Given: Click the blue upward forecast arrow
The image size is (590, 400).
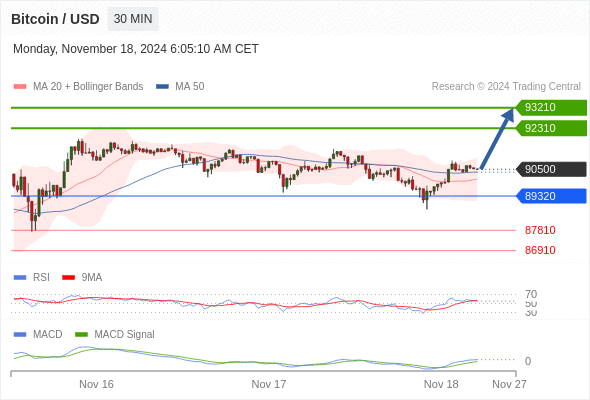Looking at the screenshot, I should (497, 138).
